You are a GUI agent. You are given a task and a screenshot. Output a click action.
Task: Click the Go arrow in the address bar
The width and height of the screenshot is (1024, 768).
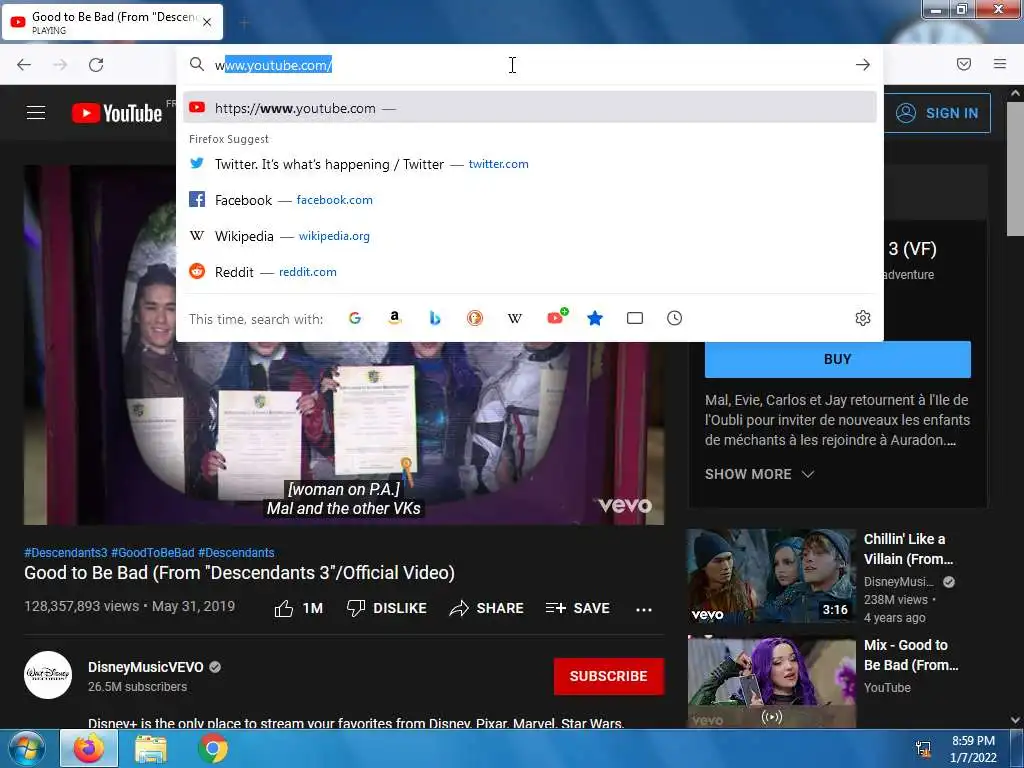(863, 65)
